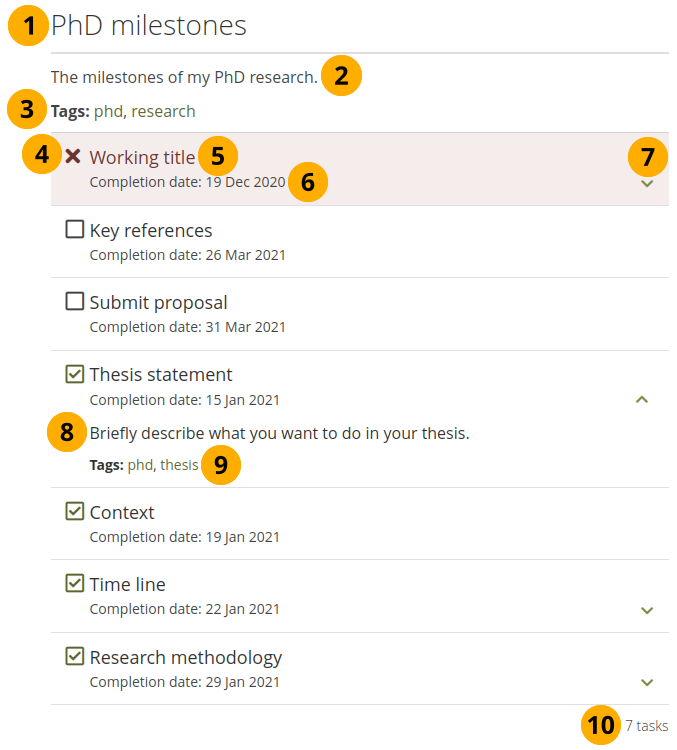Click the thesis tag in Thesis statement
This screenshot has width=677, height=750.
[180, 465]
